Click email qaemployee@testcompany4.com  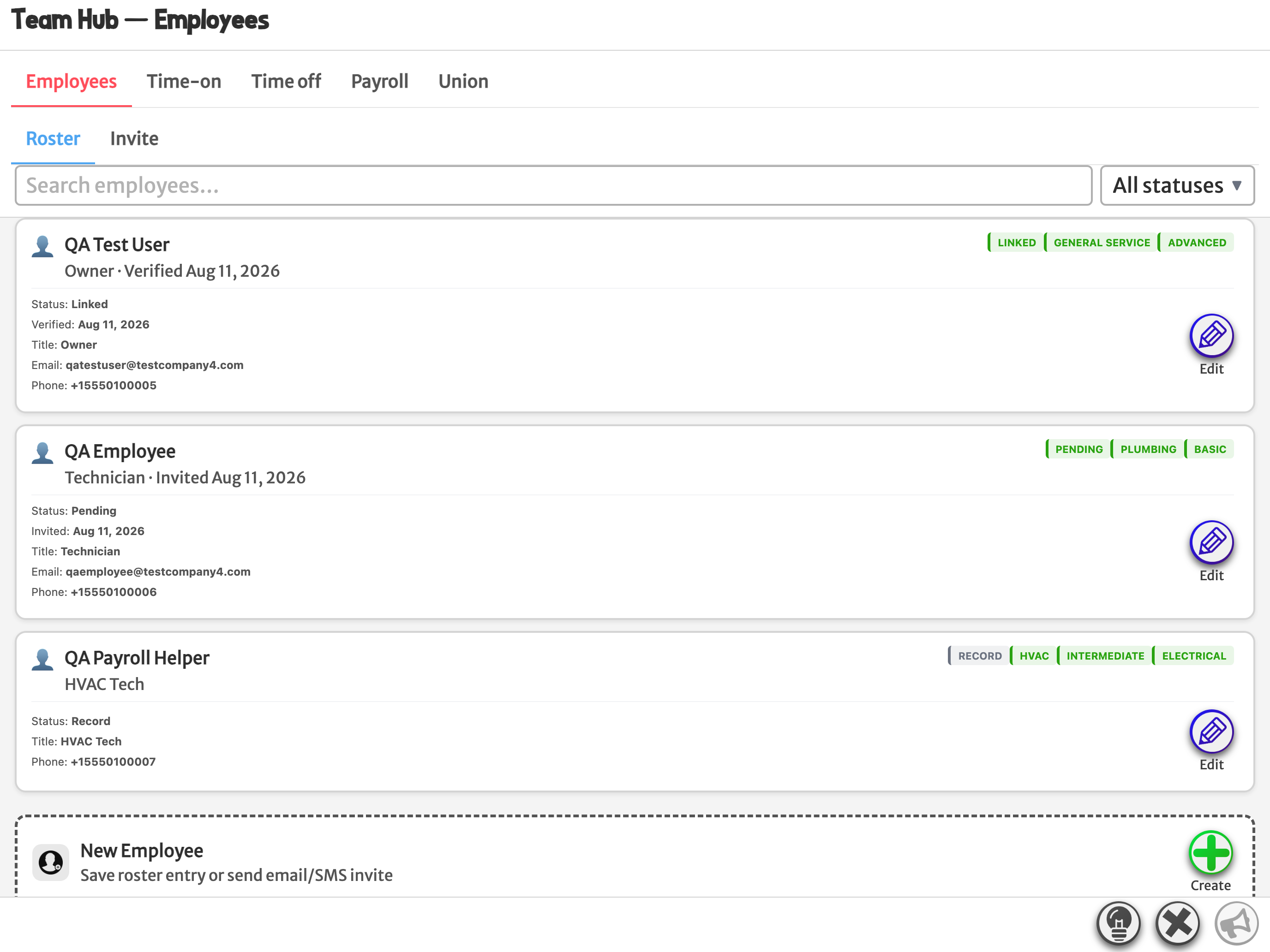tap(158, 572)
